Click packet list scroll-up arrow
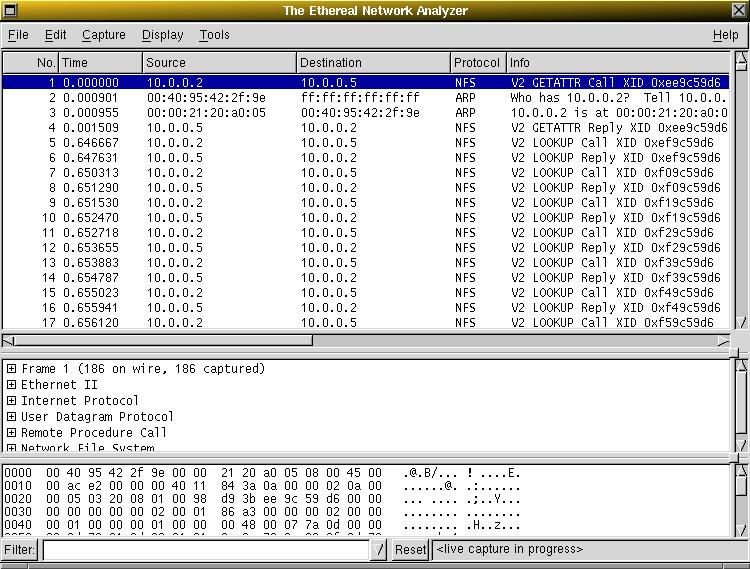The width and height of the screenshot is (750, 569). pos(741,58)
